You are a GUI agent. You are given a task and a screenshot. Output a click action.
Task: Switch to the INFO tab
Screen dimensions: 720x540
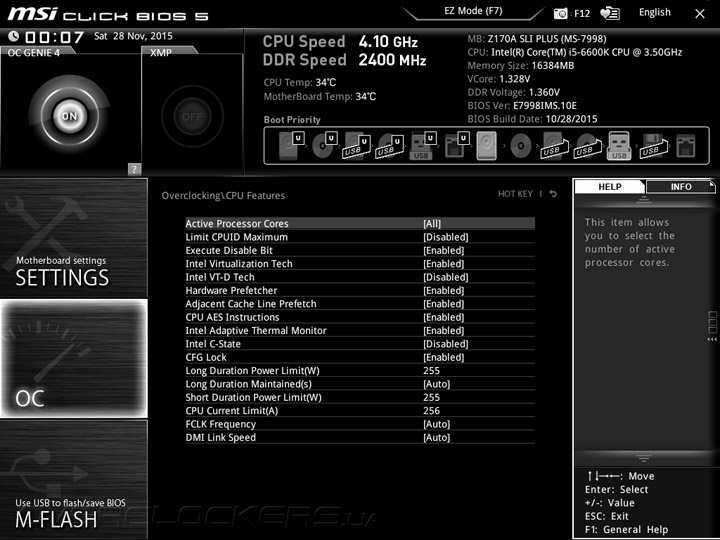pos(681,186)
